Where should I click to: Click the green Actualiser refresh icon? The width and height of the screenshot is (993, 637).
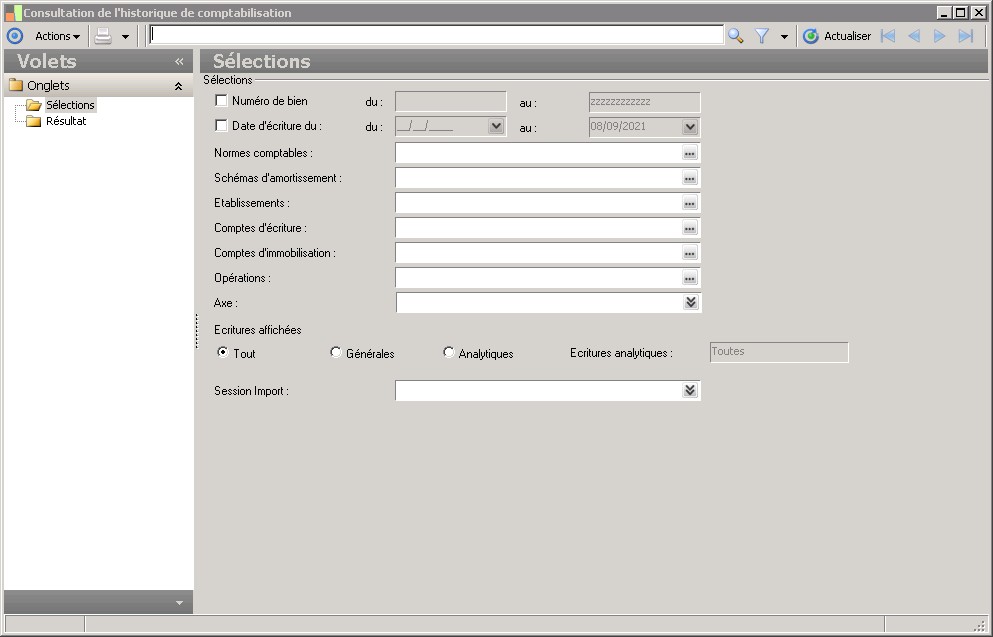[810, 36]
